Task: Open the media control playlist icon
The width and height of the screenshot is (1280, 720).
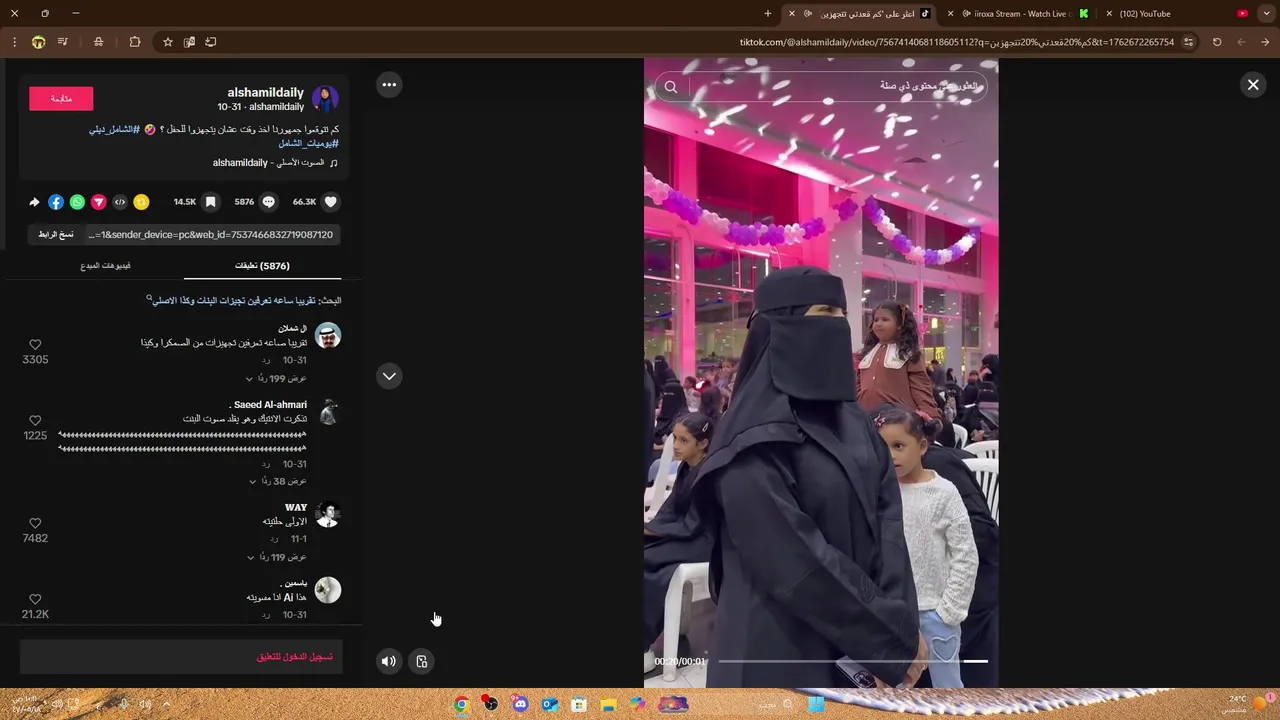Action: pyautogui.click(x=62, y=42)
